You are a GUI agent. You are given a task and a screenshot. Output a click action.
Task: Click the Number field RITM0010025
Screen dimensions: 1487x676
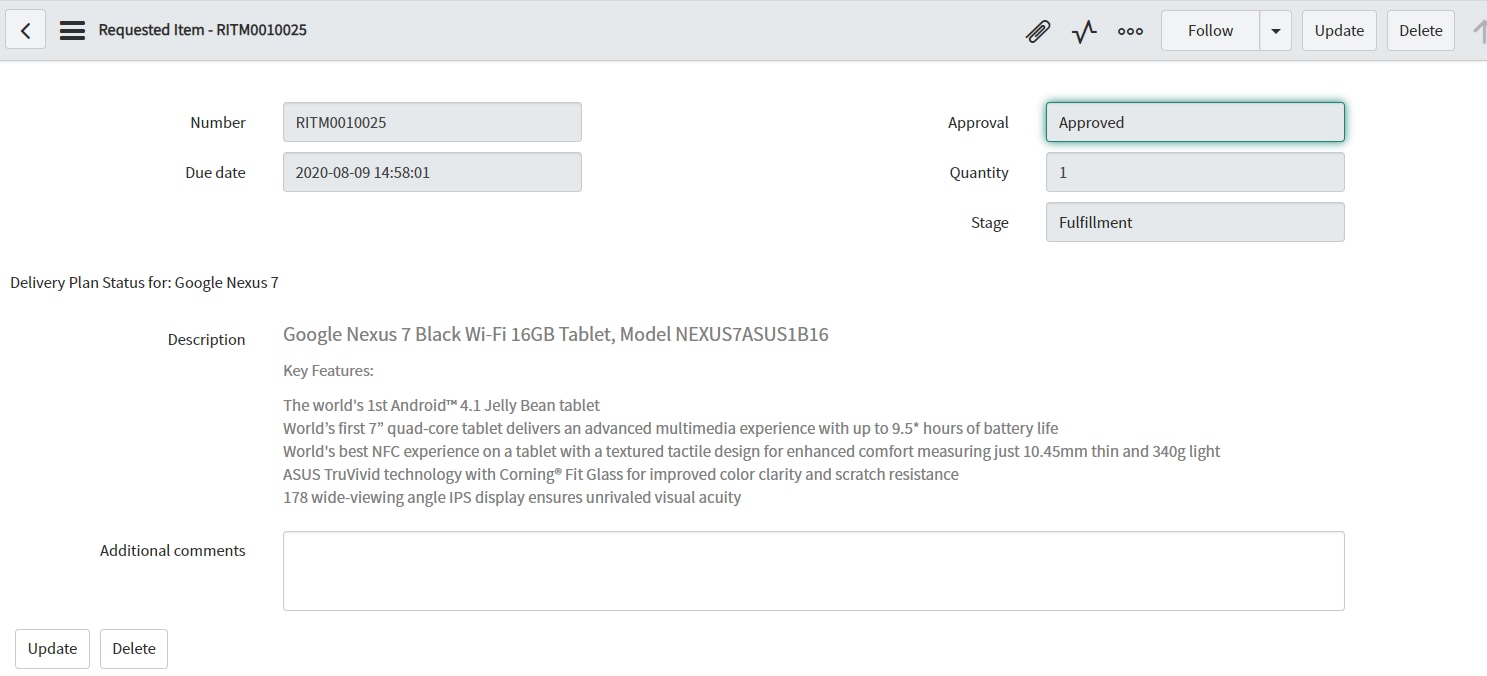tap(432, 122)
